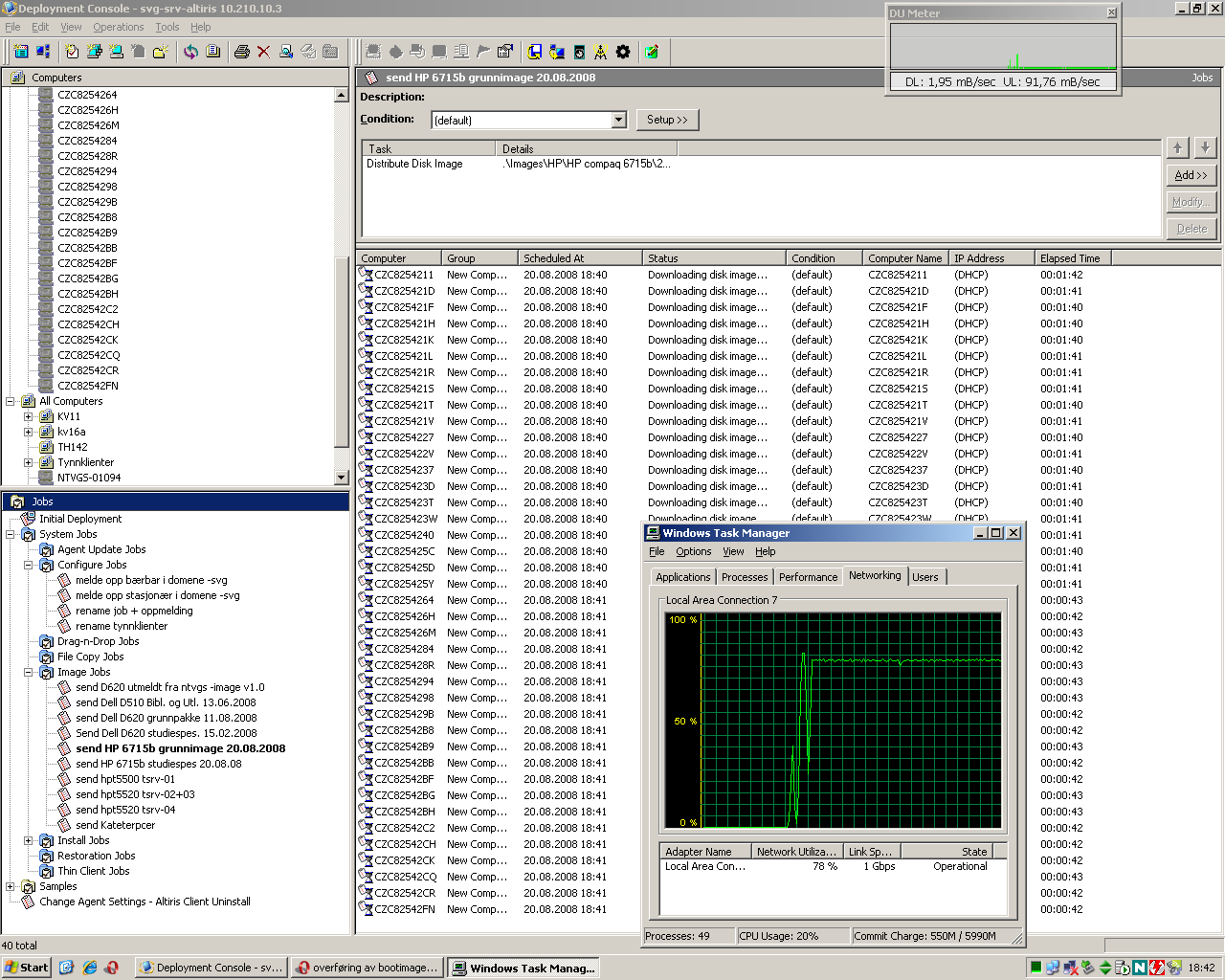Viewport: 1225px width, 980px height.
Task: Click Internet Explorer quick launch icon
Action: (x=89, y=968)
